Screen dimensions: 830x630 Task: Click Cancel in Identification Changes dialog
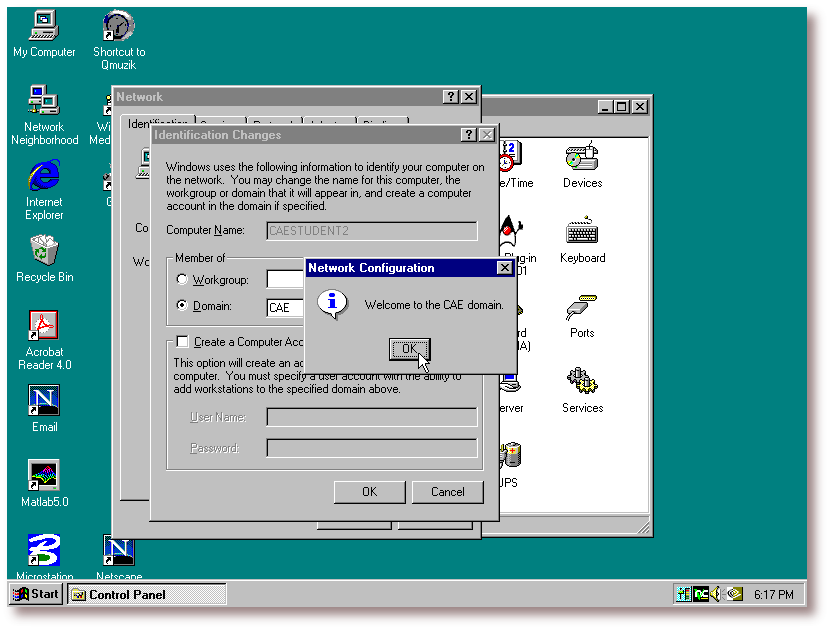point(448,492)
